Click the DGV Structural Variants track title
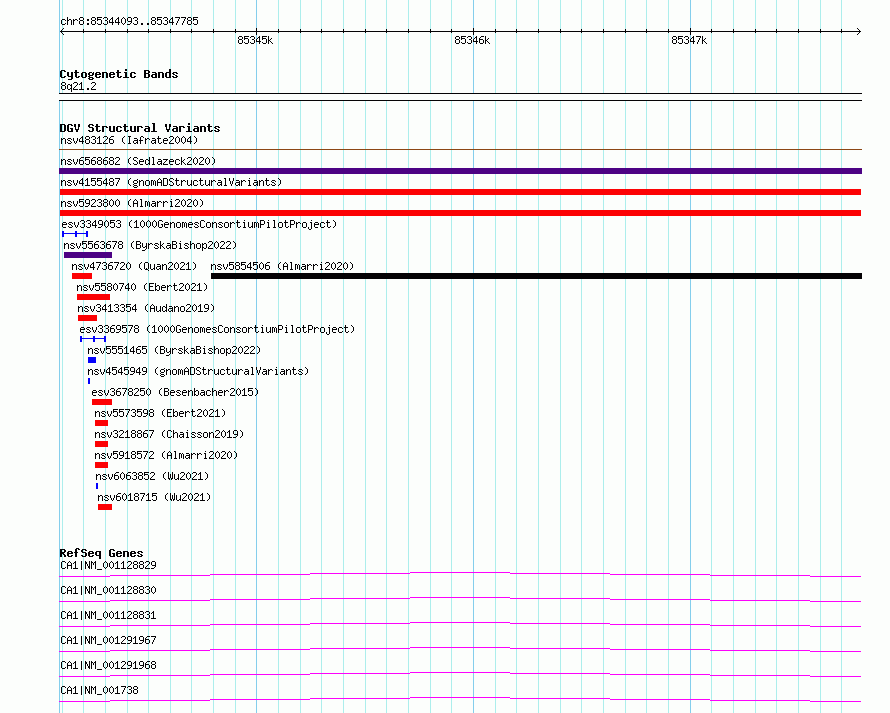This screenshot has width=890, height=713. [140, 128]
